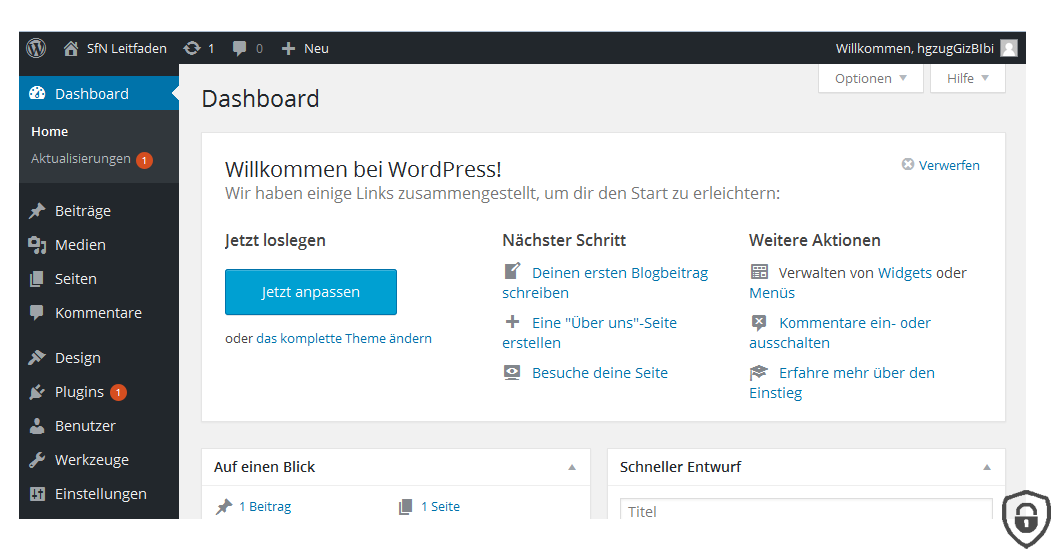Open the Optionen screen options dropdown
The image size is (1060, 556).
[871, 78]
